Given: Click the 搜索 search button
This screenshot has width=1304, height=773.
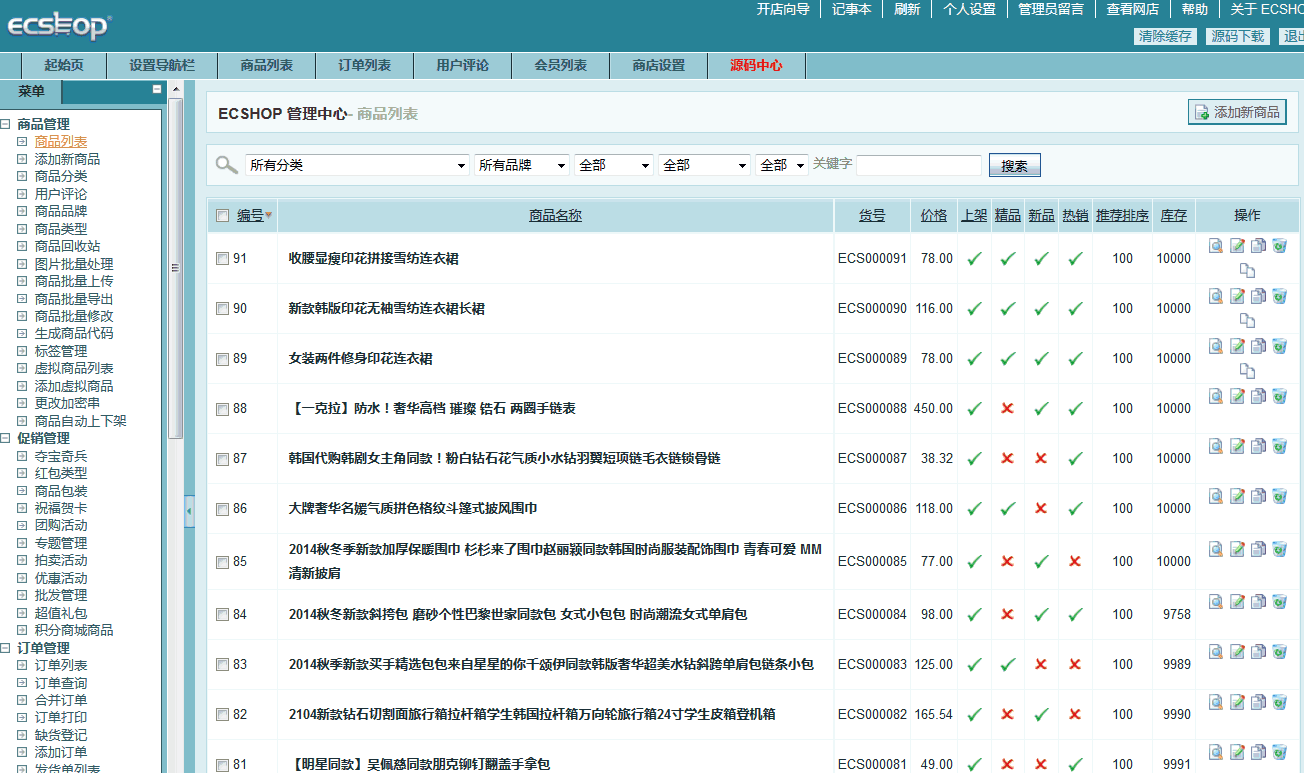Looking at the screenshot, I should point(1014,164).
